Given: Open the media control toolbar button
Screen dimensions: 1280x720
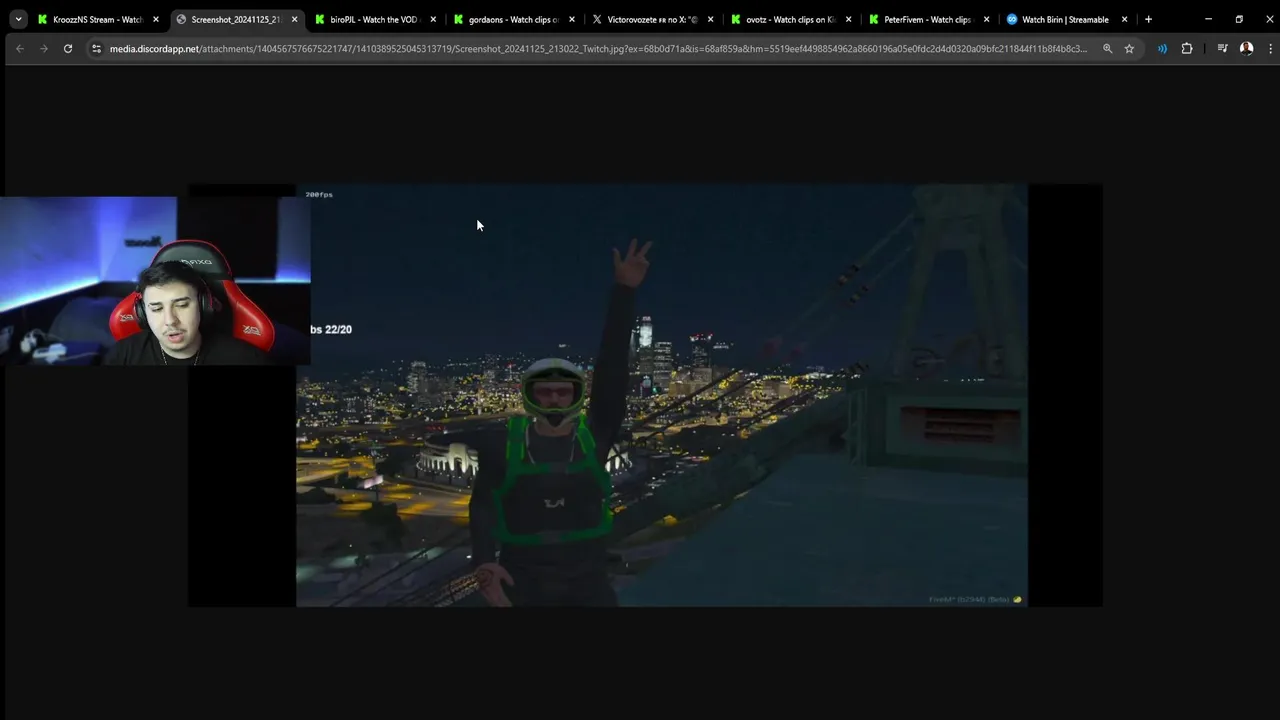Looking at the screenshot, I should coord(1222,48).
